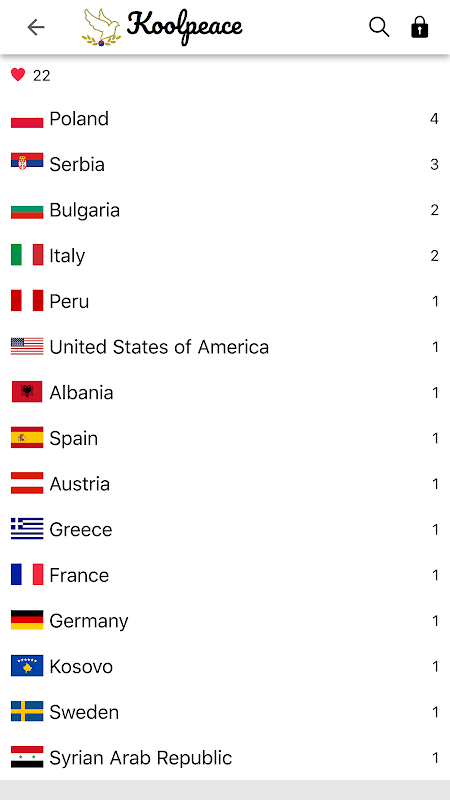The image size is (450, 800).
Task: Click the Koolpeace title text
Action: point(184,27)
